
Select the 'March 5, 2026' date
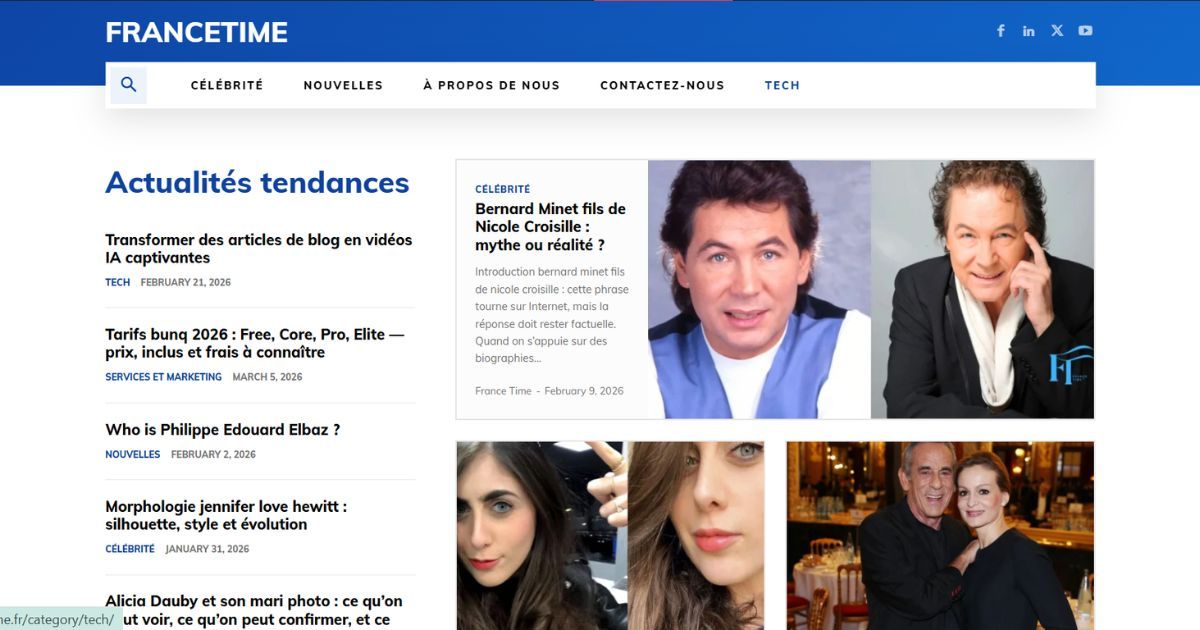(x=267, y=377)
